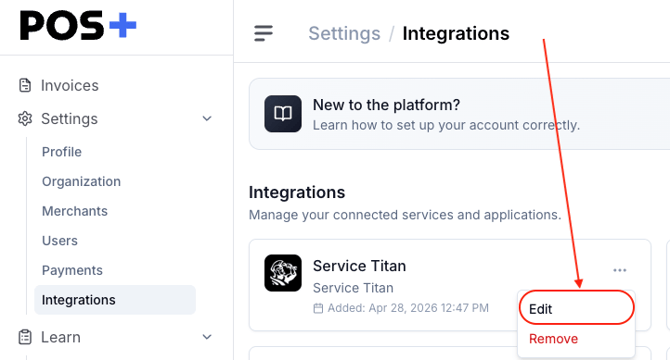The height and width of the screenshot is (360, 670).
Task: Choose Edit from the context menu
Action: point(576,309)
